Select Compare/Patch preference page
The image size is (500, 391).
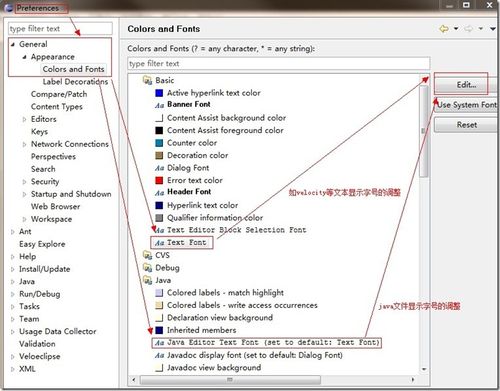pyautogui.click(x=59, y=94)
